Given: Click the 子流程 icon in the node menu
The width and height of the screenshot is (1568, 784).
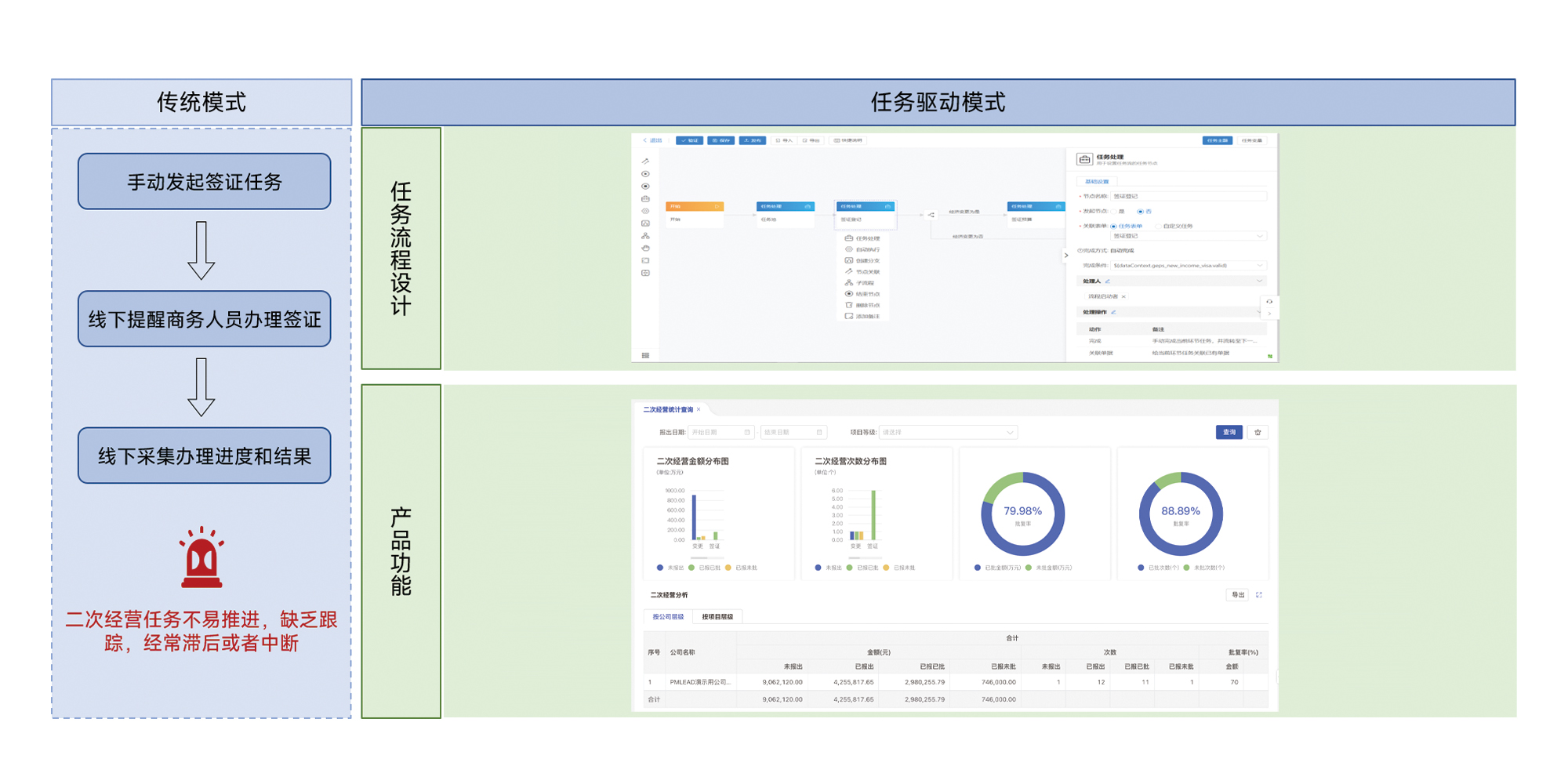Looking at the screenshot, I should [848, 283].
